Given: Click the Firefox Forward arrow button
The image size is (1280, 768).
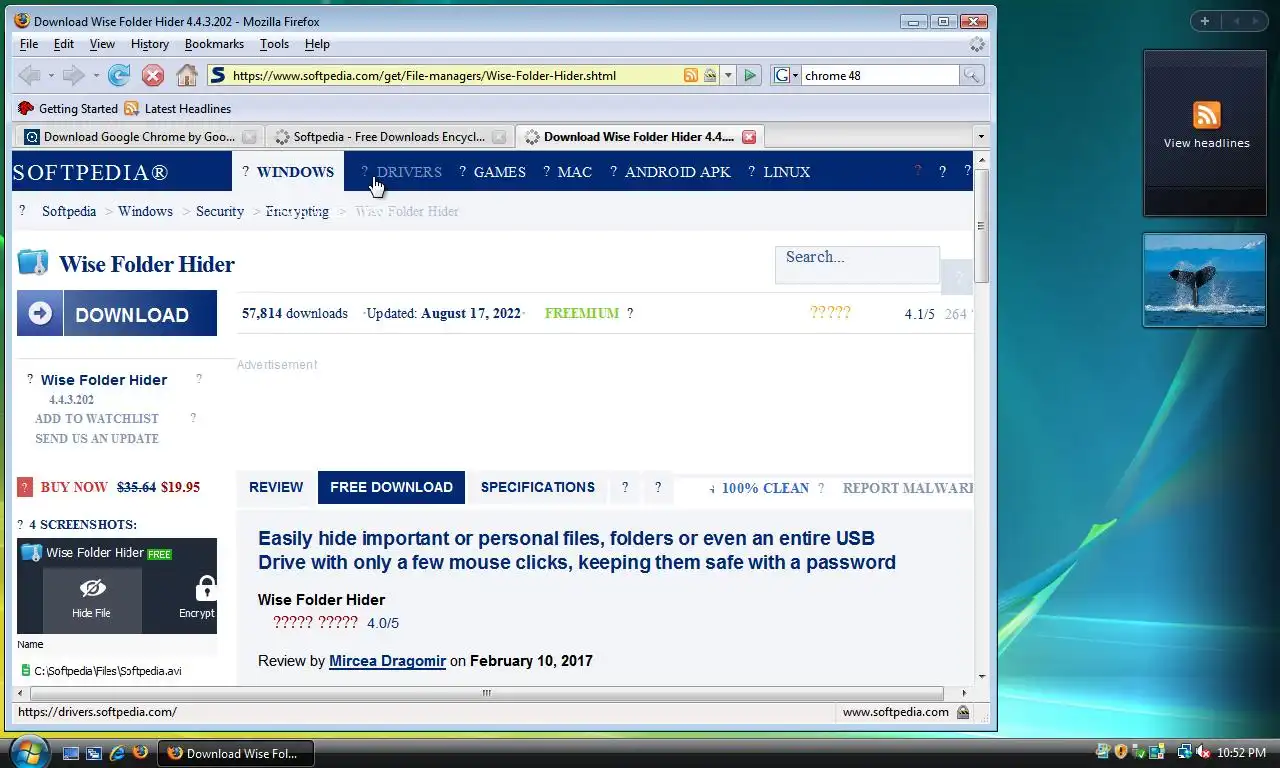Looking at the screenshot, I should pyautogui.click(x=73, y=75).
